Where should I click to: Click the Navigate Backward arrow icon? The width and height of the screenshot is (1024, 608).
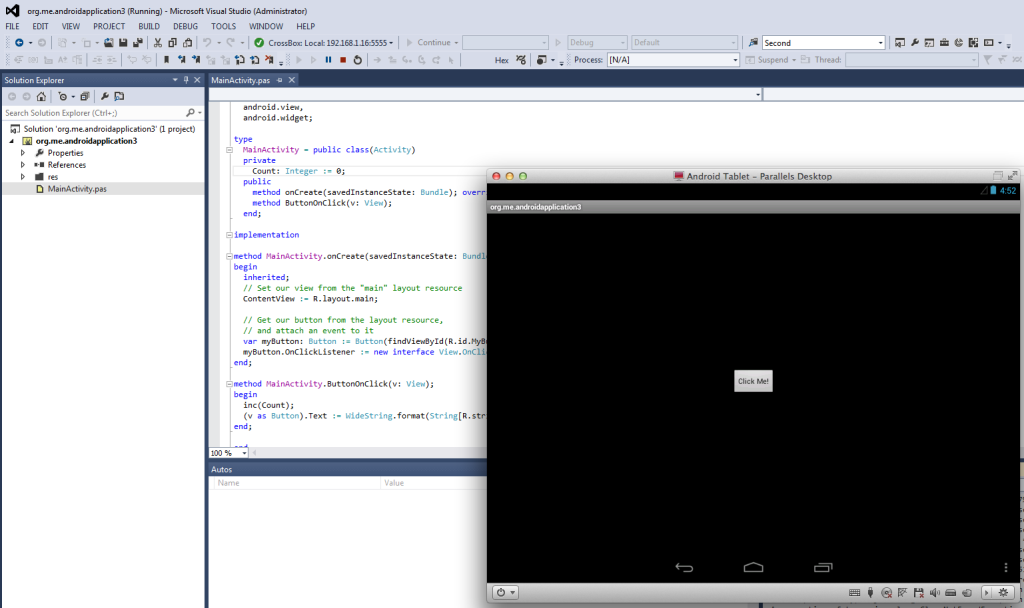point(19,42)
